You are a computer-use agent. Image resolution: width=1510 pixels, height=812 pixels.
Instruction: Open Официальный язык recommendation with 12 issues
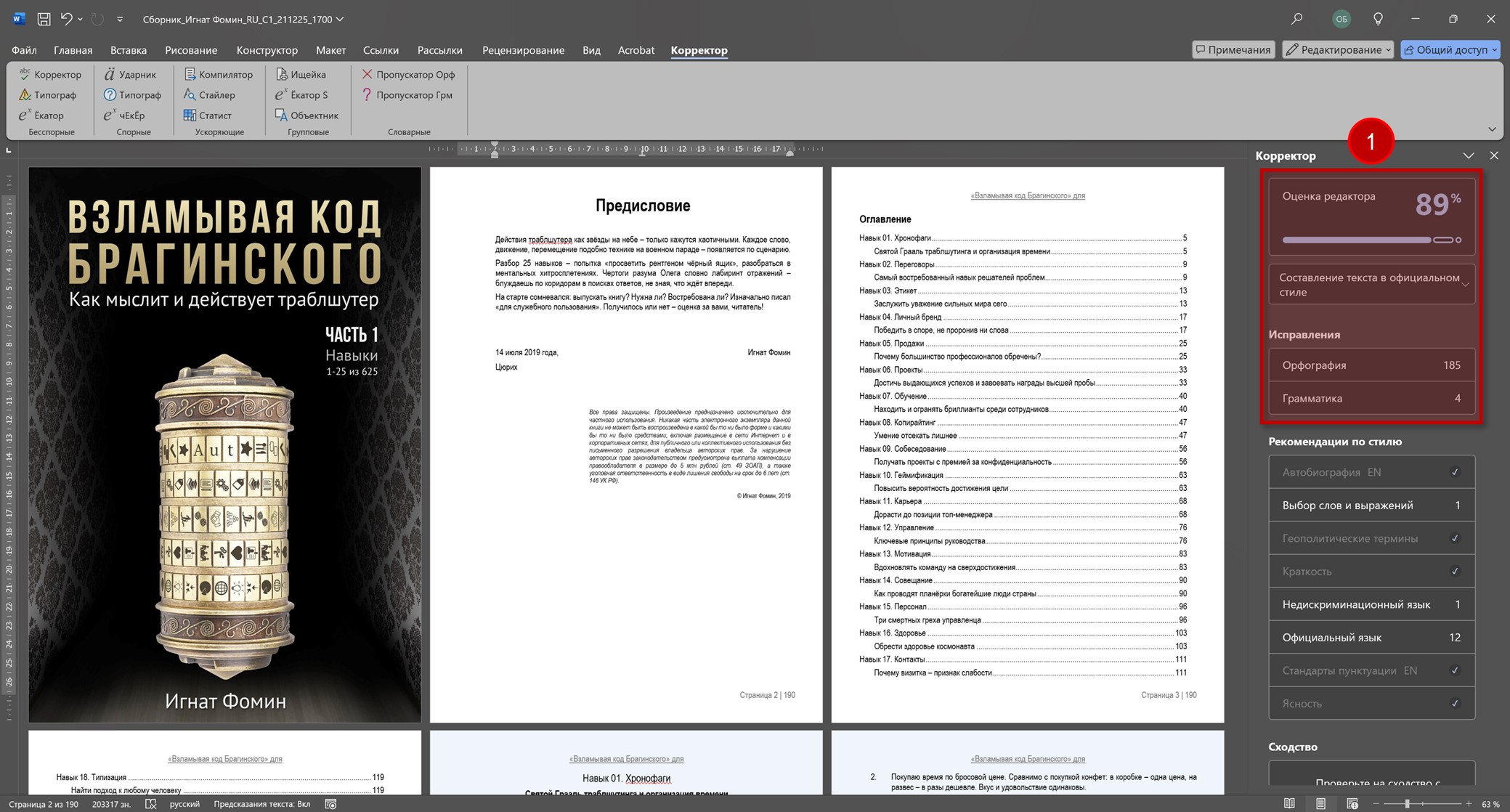1371,637
